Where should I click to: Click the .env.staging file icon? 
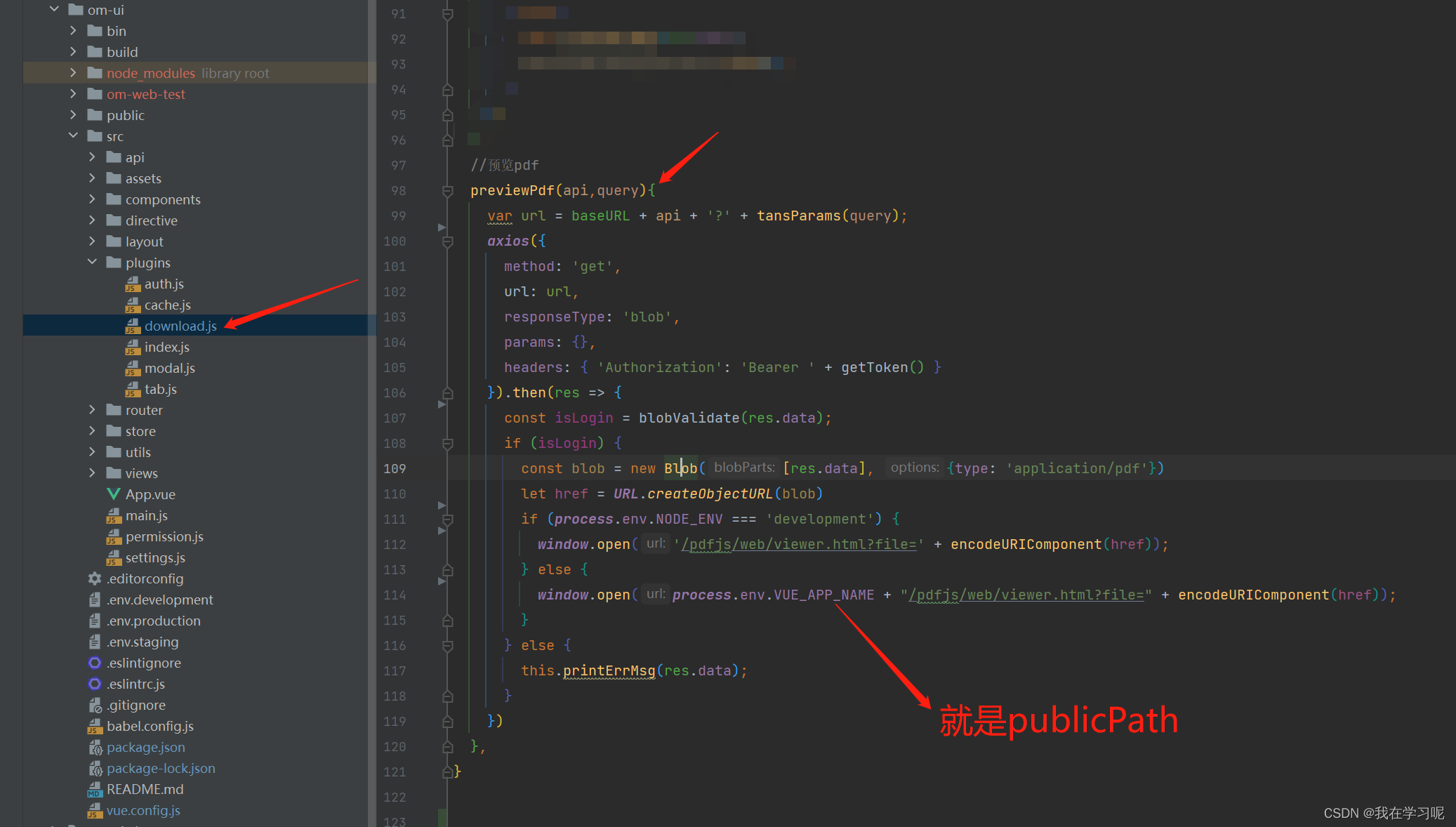point(95,641)
